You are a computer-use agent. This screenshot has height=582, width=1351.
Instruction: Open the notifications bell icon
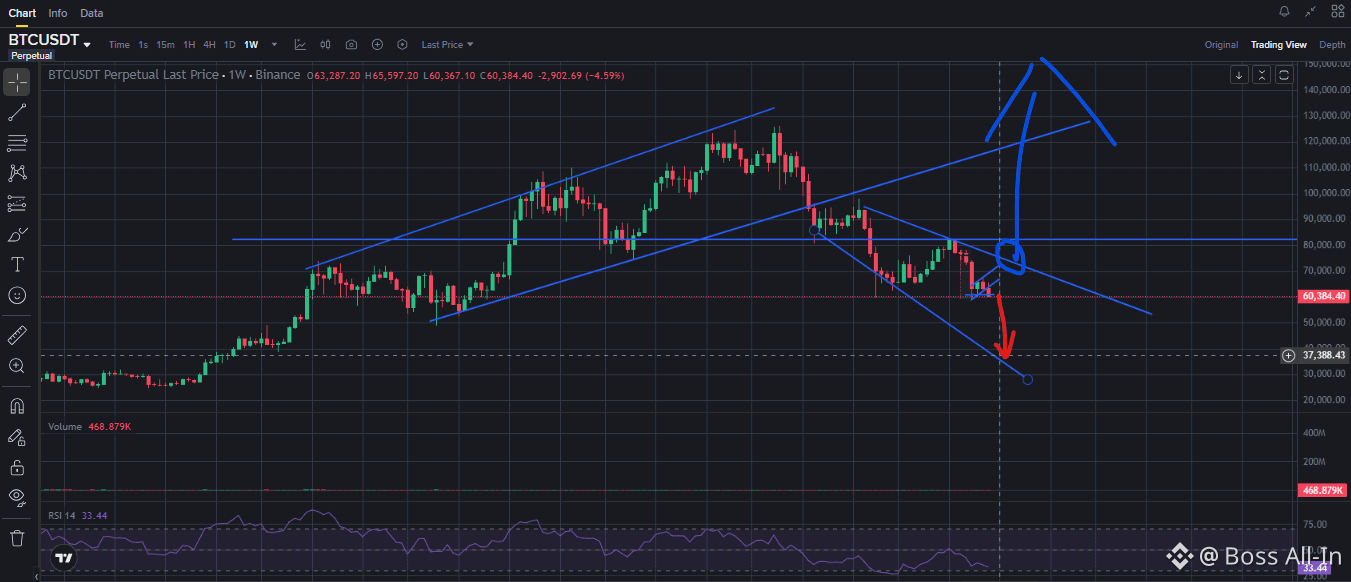tap(1285, 12)
